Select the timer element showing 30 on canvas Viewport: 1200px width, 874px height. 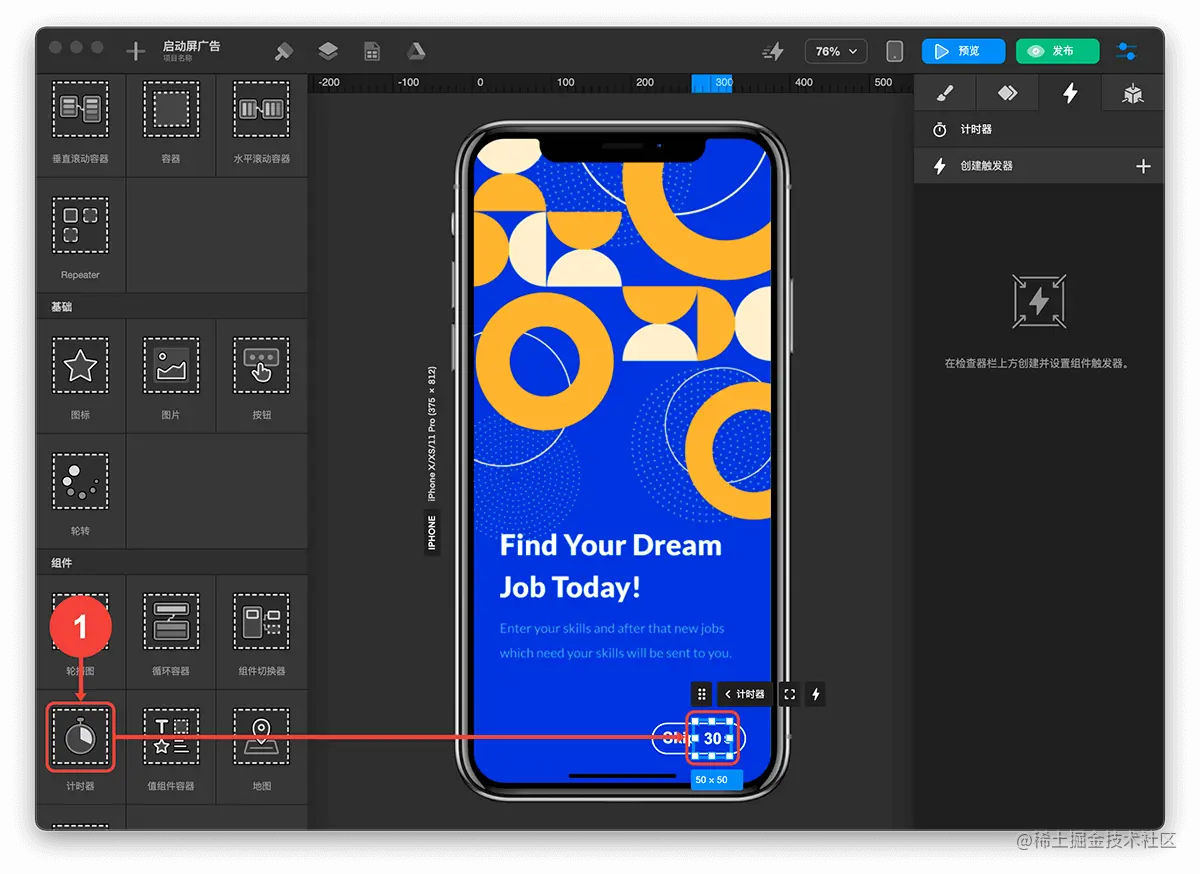click(713, 738)
